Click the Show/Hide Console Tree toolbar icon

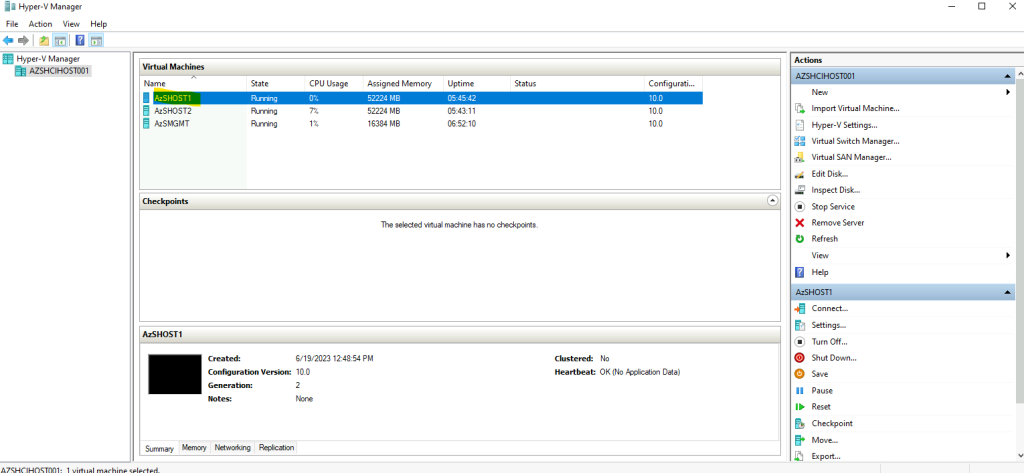[x=60, y=41]
